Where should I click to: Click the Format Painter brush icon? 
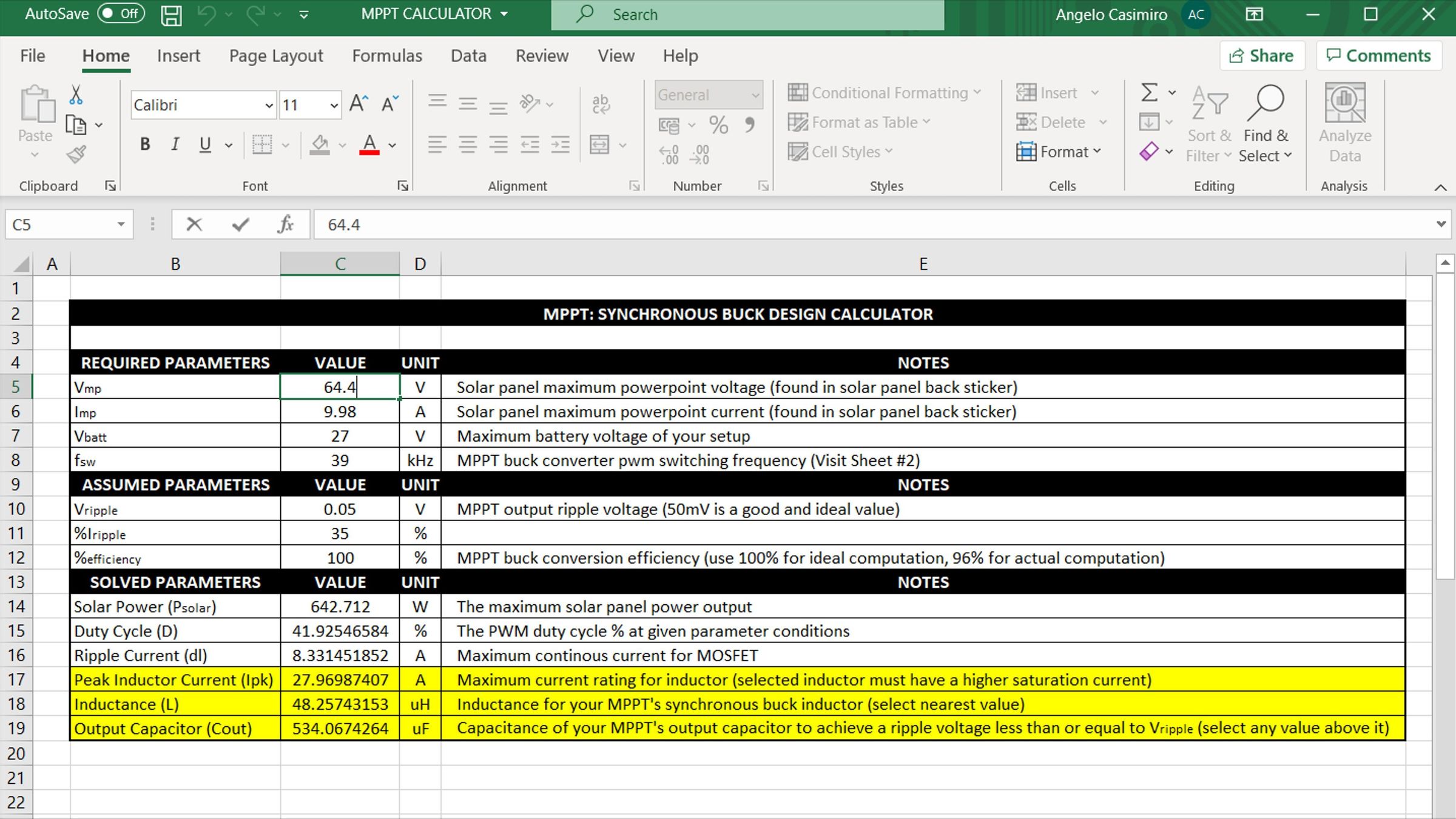(76, 155)
